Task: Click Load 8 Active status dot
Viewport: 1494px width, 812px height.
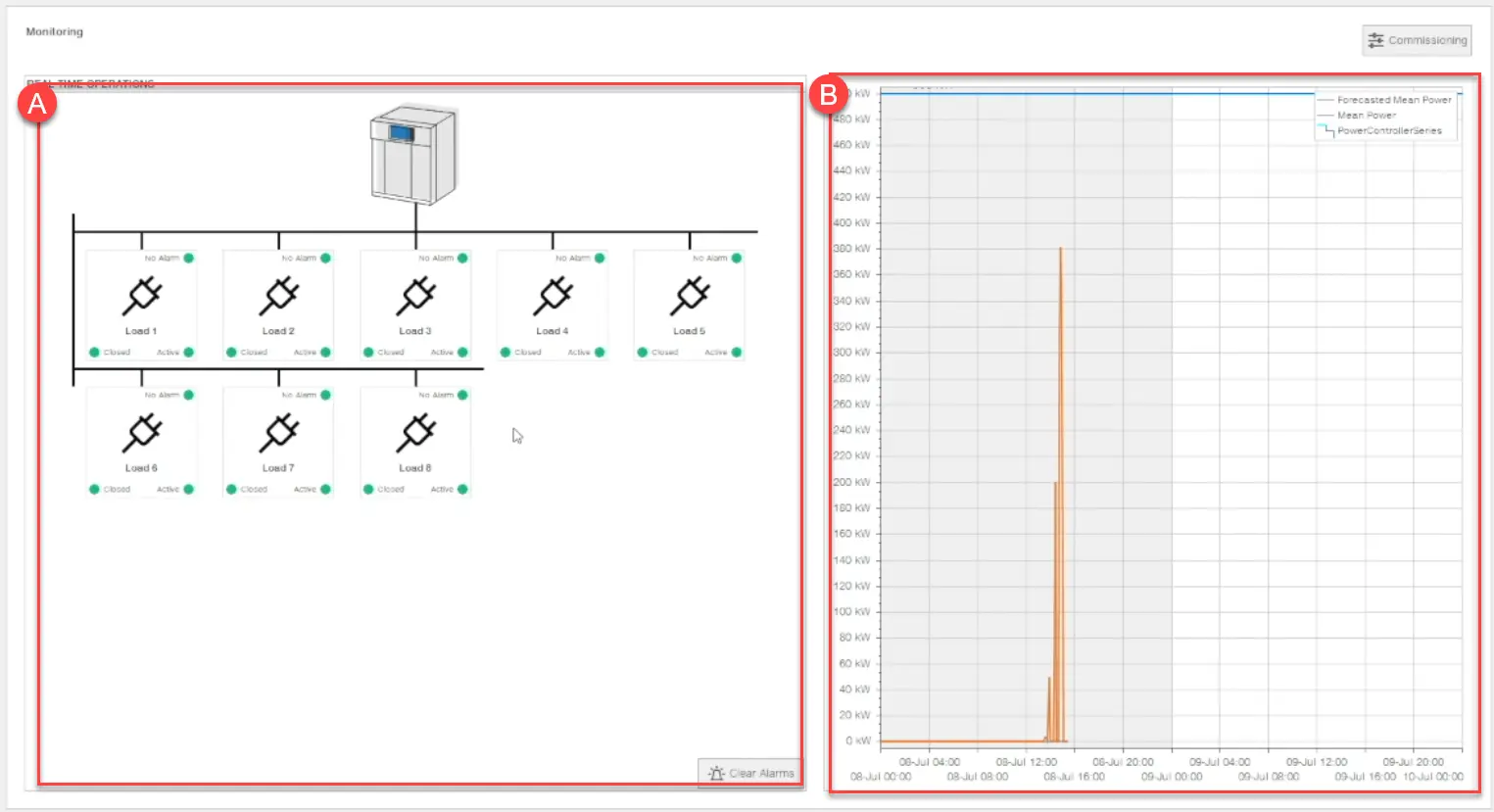Action: 462,490
